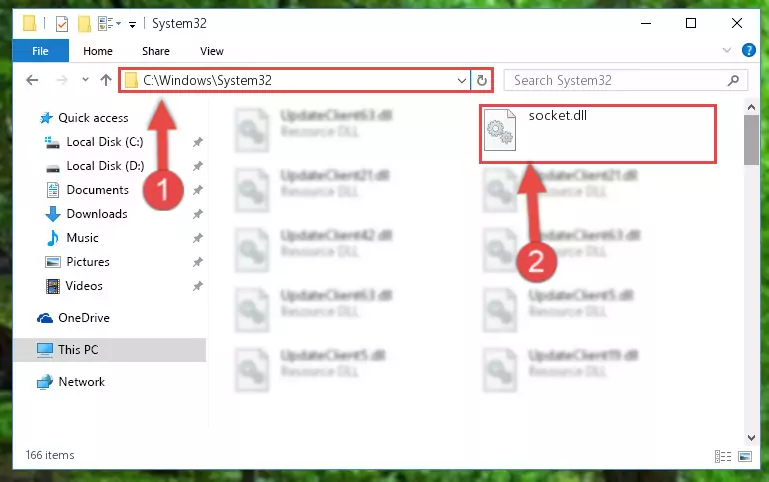Viewport: 769px width, 482px height.
Task: Click Properties icon in quick access toolbar
Action: 62,24
